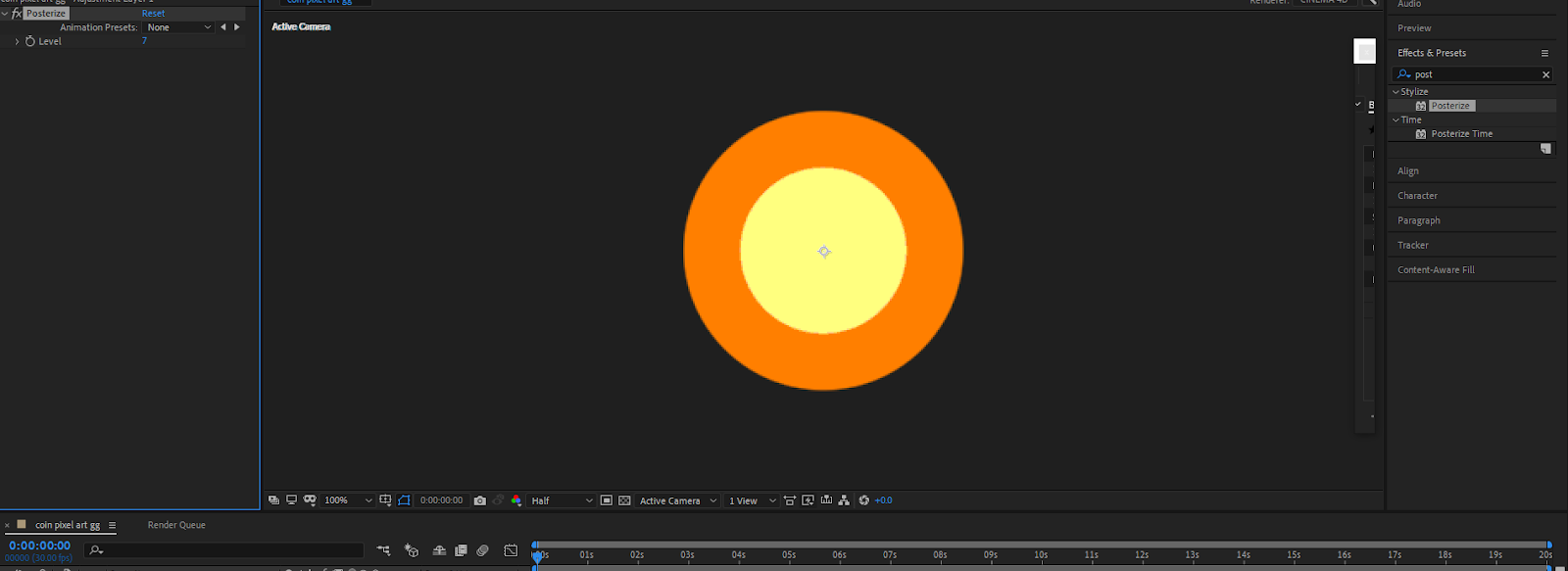Open the Render Queue tab

click(176, 525)
